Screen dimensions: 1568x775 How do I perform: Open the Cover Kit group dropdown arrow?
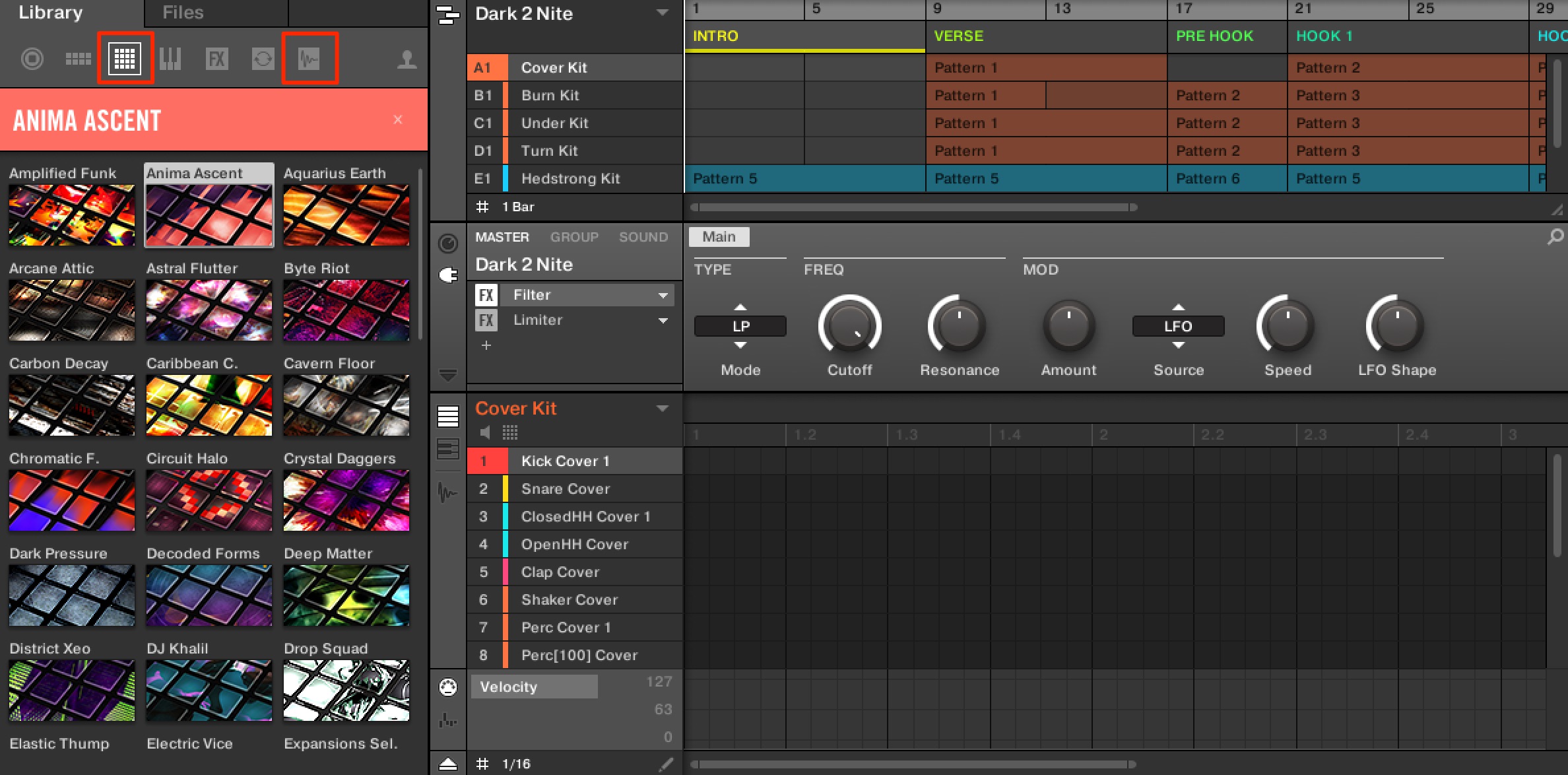[x=663, y=409]
